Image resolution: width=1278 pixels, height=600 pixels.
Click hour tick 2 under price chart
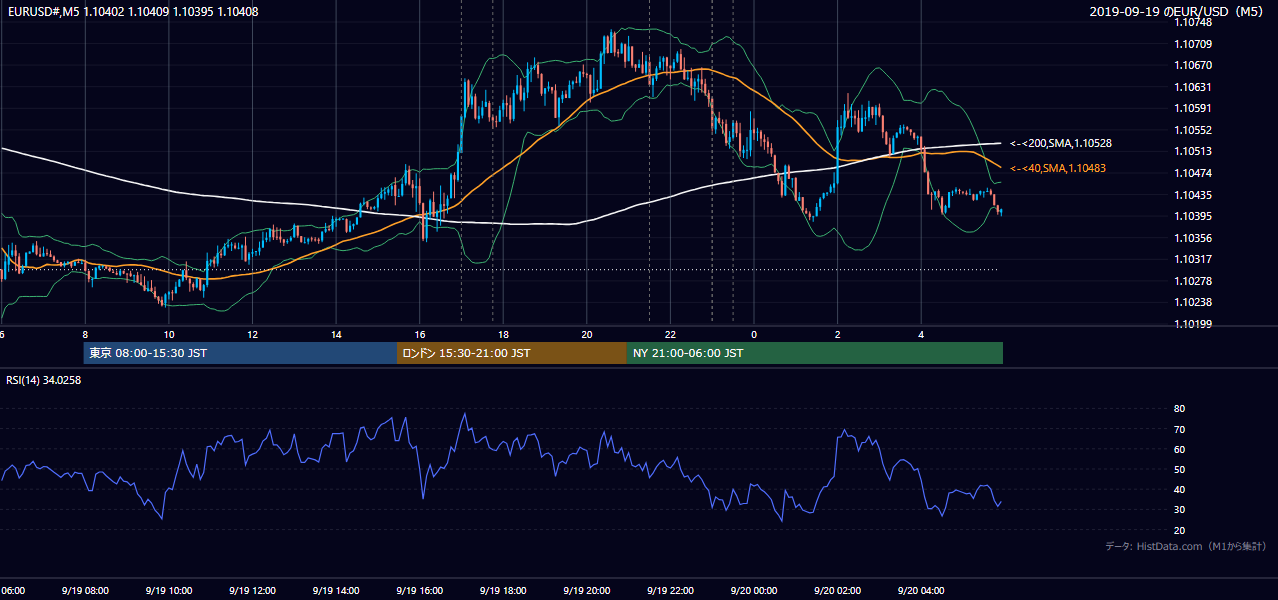(838, 334)
